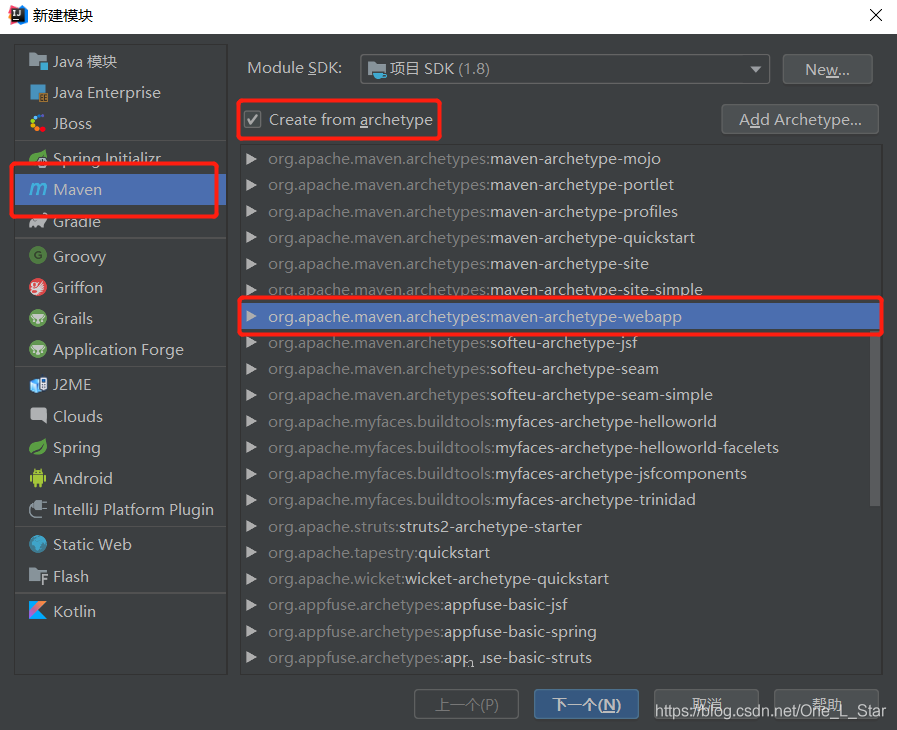The width and height of the screenshot is (897, 730).
Task: Click the Flash icon
Action: 38,576
